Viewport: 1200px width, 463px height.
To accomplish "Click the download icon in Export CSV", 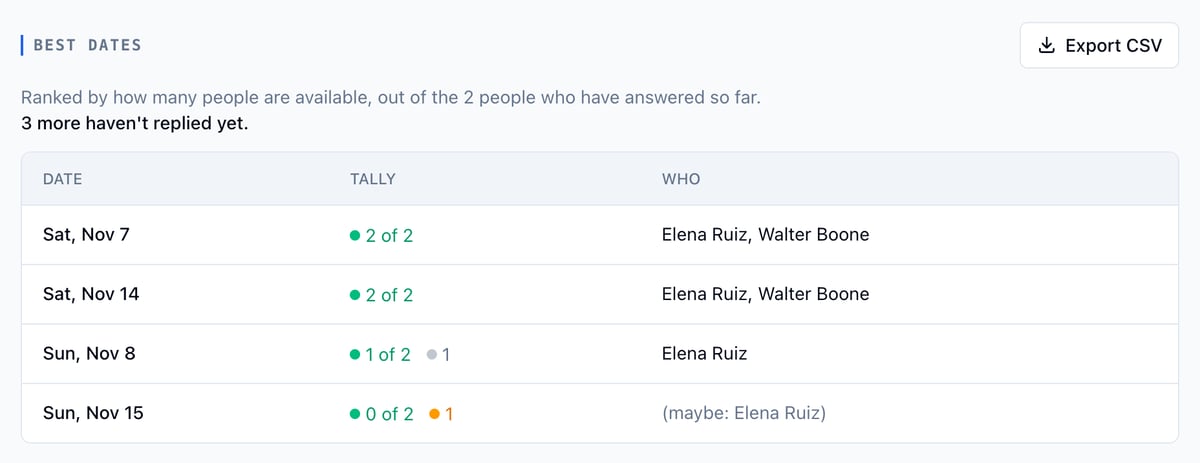I will [1047, 46].
